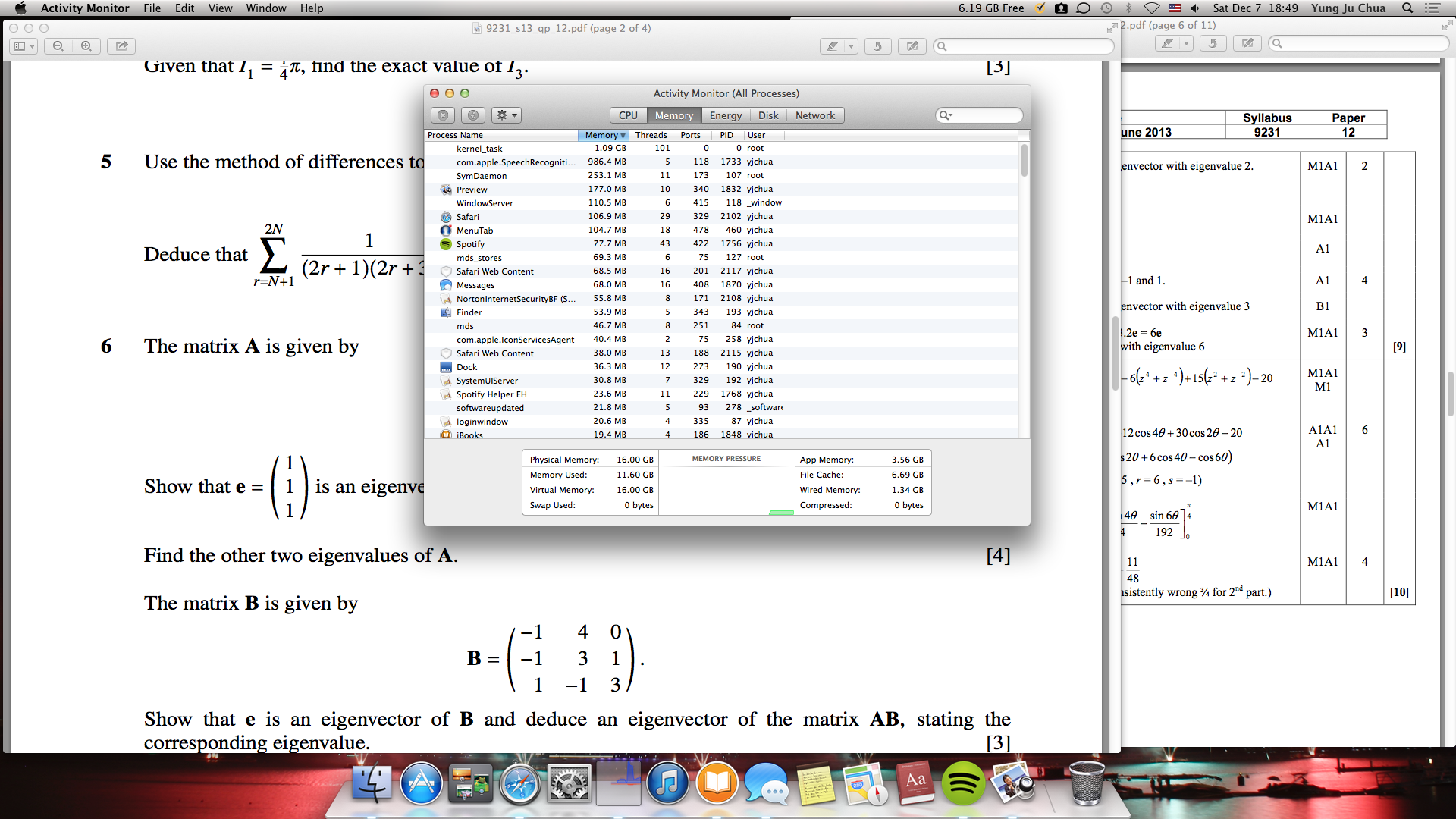The image size is (1456, 819).
Task: Click the Preview markup highlight pen icon
Action: tap(833, 46)
